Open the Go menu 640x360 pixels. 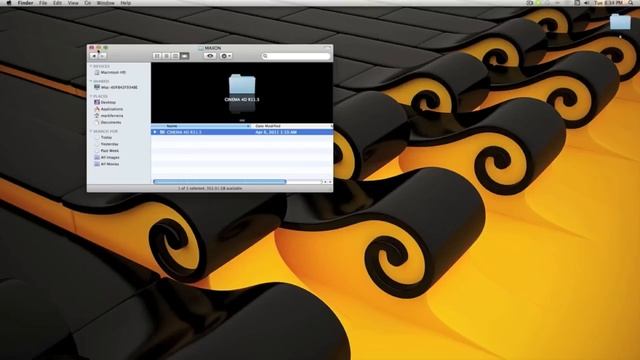click(x=88, y=3)
